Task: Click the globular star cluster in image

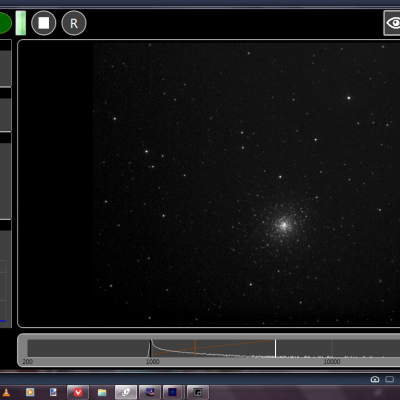Action: (x=284, y=225)
